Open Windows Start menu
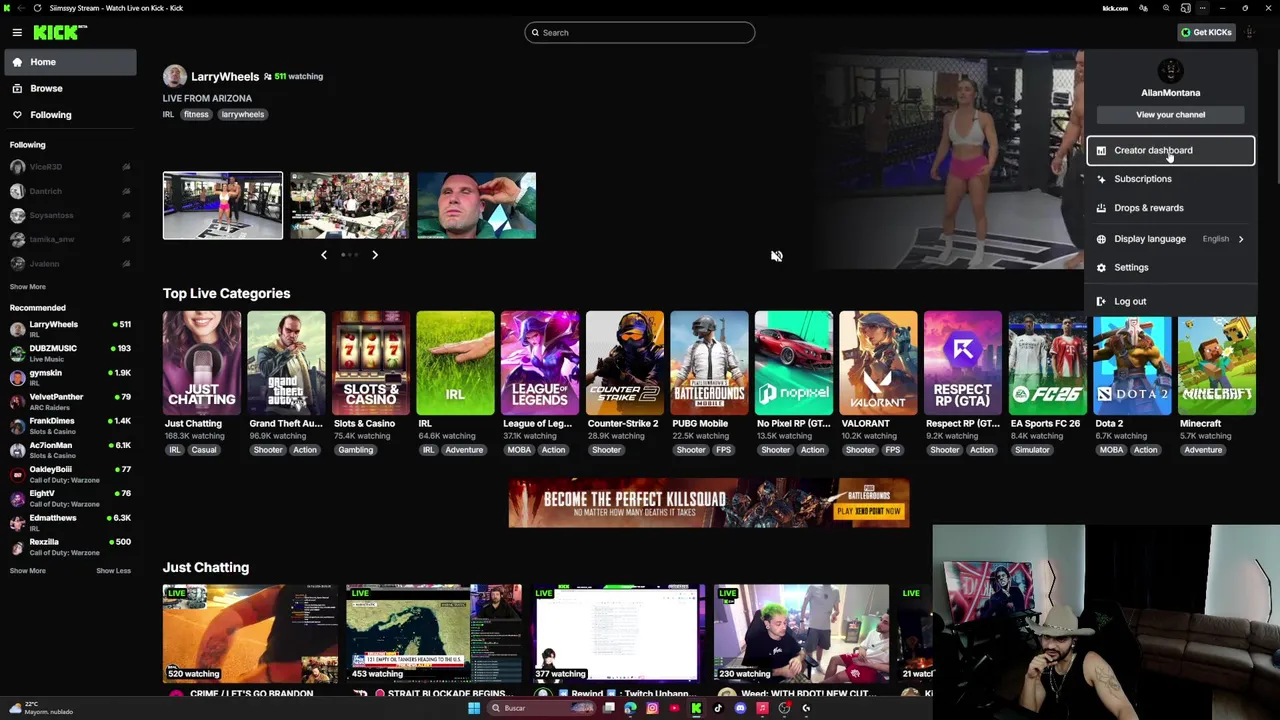The width and height of the screenshot is (1280, 720). click(474, 708)
